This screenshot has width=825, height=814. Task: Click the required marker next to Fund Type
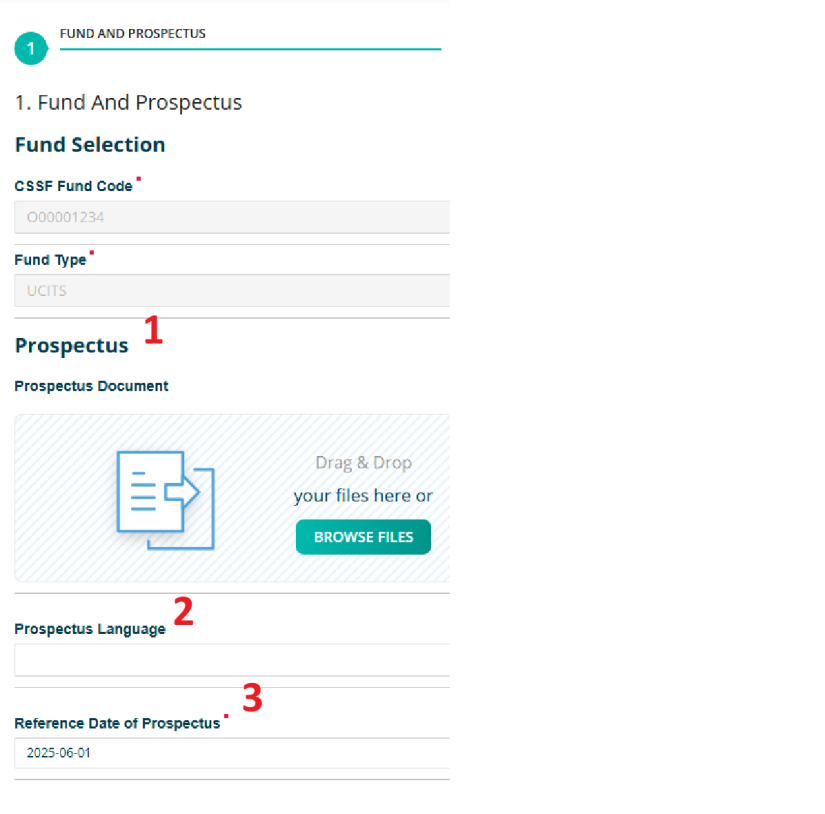(x=91, y=254)
